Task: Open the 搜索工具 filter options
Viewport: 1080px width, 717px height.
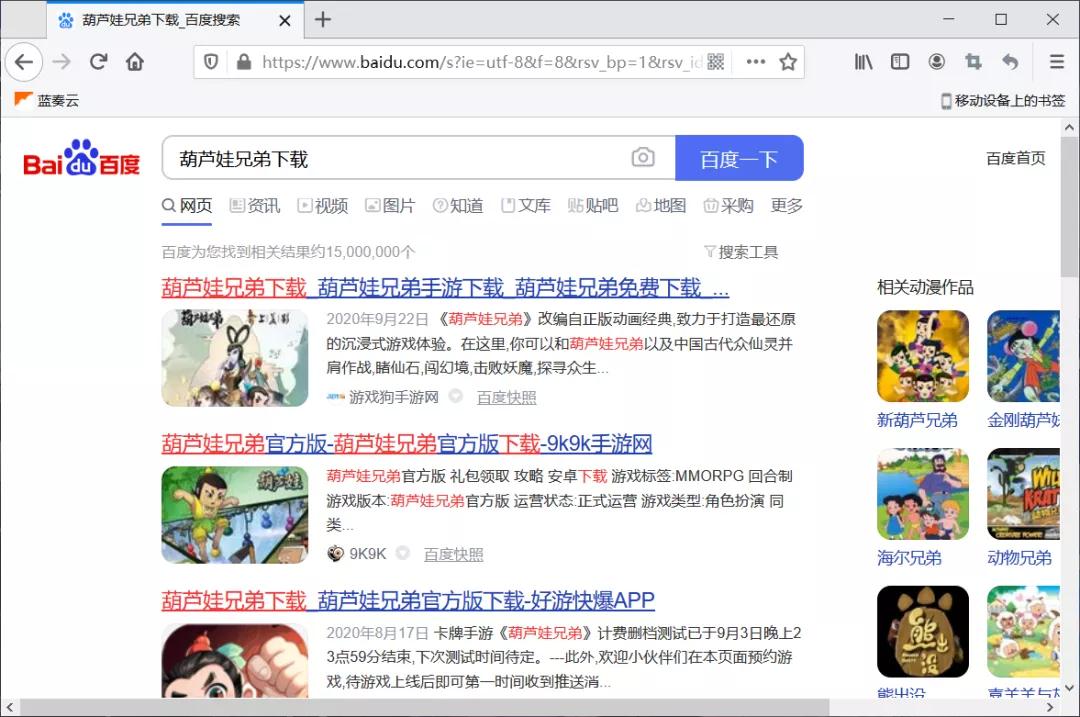Action: tap(748, 252)
